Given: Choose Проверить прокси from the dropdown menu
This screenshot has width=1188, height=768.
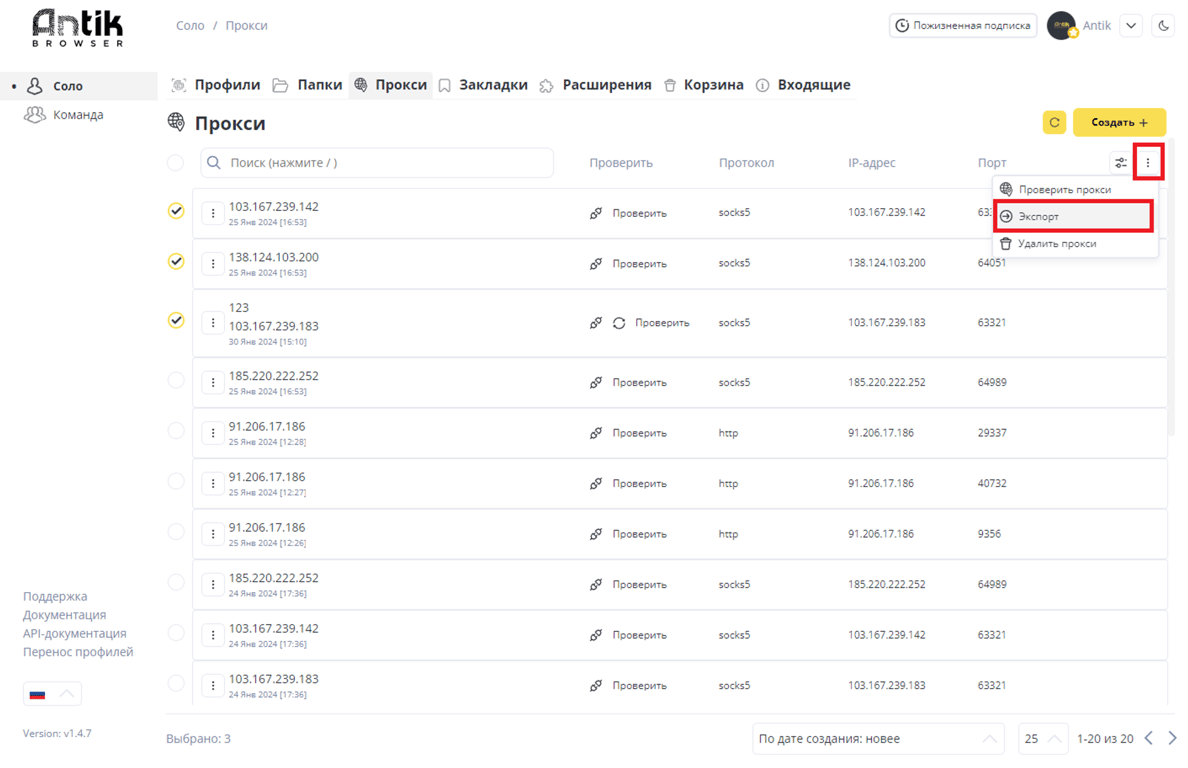Looking at the screenshot, I should click(1075, 189).
